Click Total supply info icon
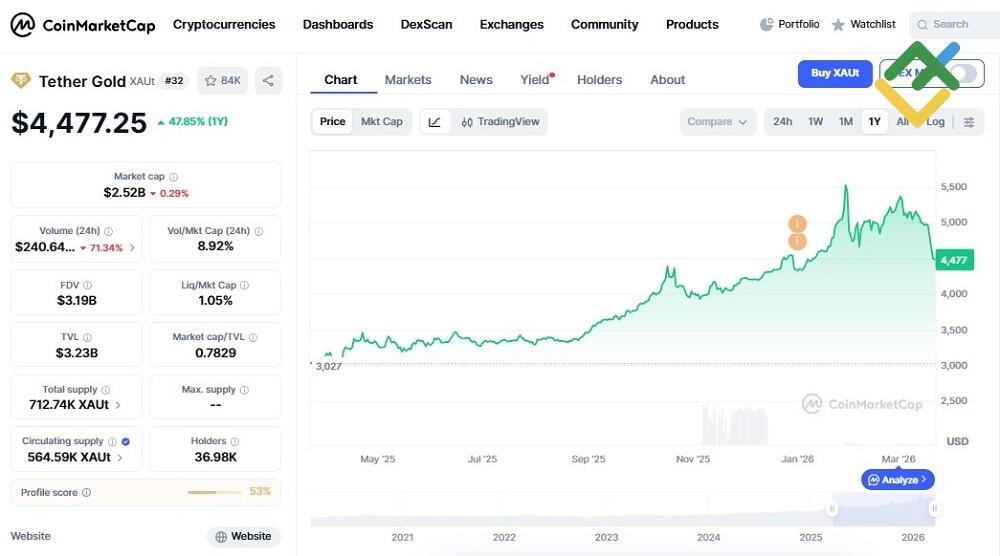The width and height of the screenshot is (1000, 556). click(105, 390)
